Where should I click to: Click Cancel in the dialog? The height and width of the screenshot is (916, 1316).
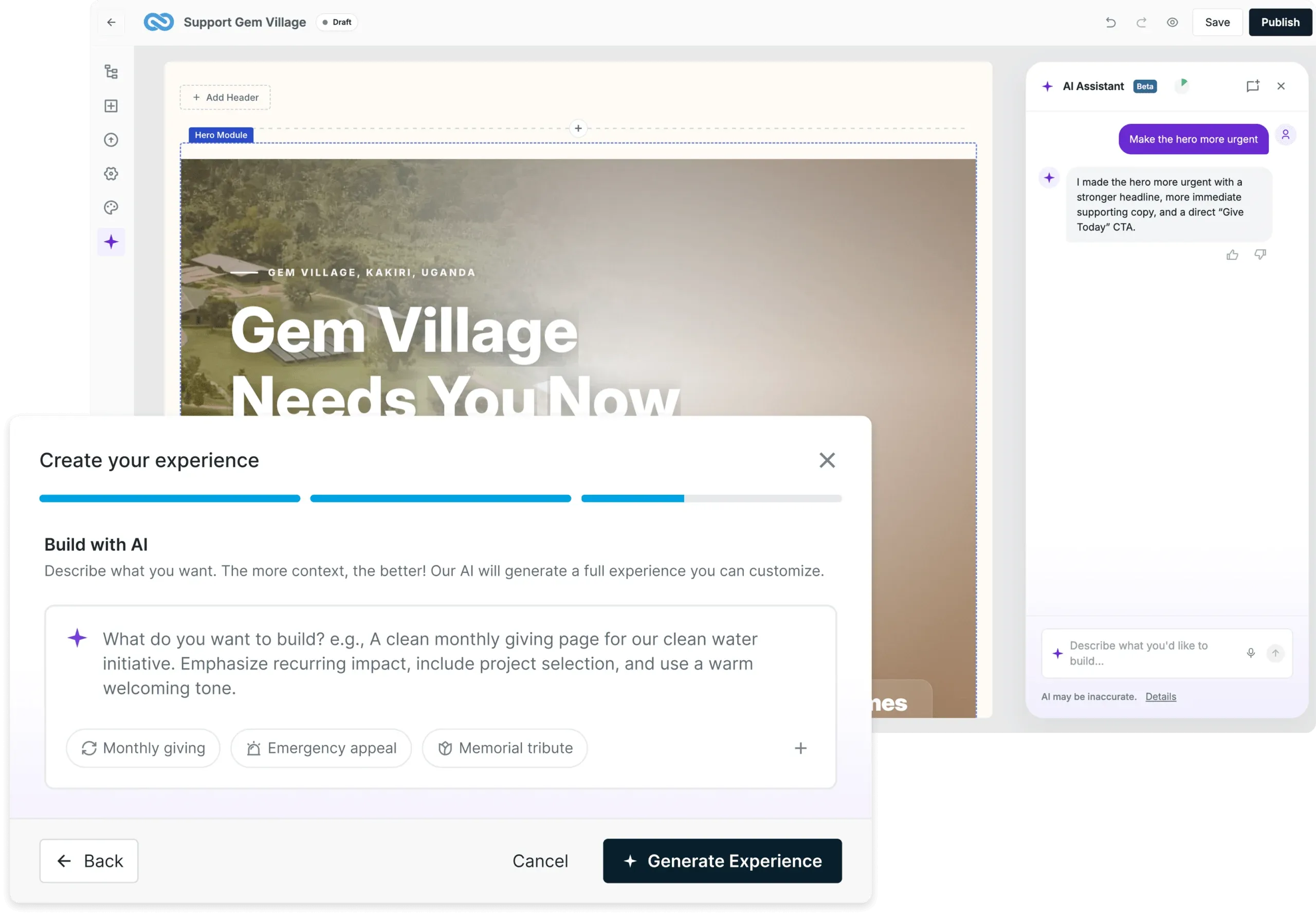pos(540,861)
